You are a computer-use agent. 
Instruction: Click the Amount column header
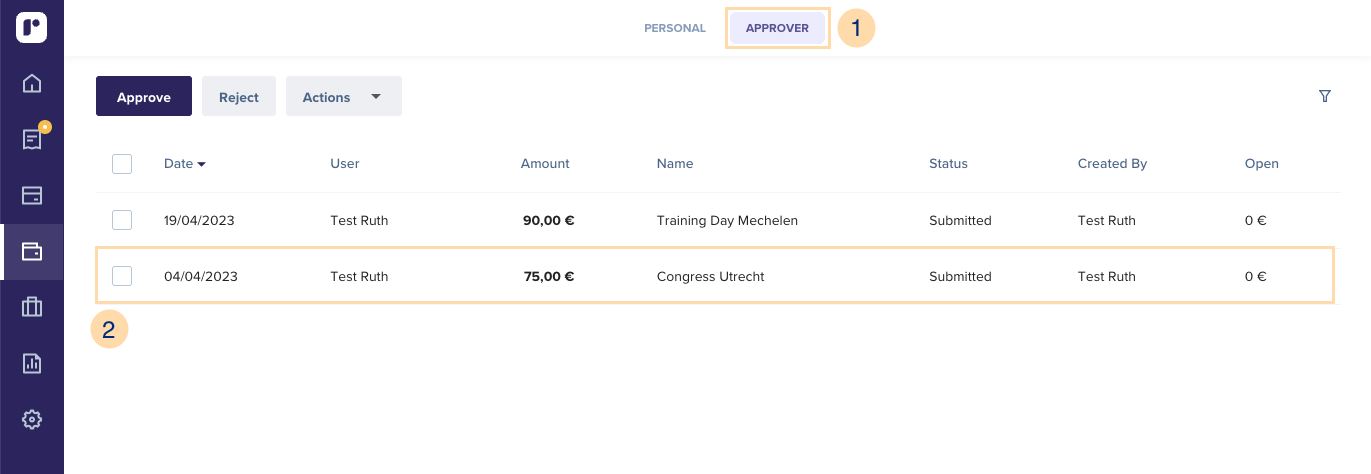[x=545, y=164]
